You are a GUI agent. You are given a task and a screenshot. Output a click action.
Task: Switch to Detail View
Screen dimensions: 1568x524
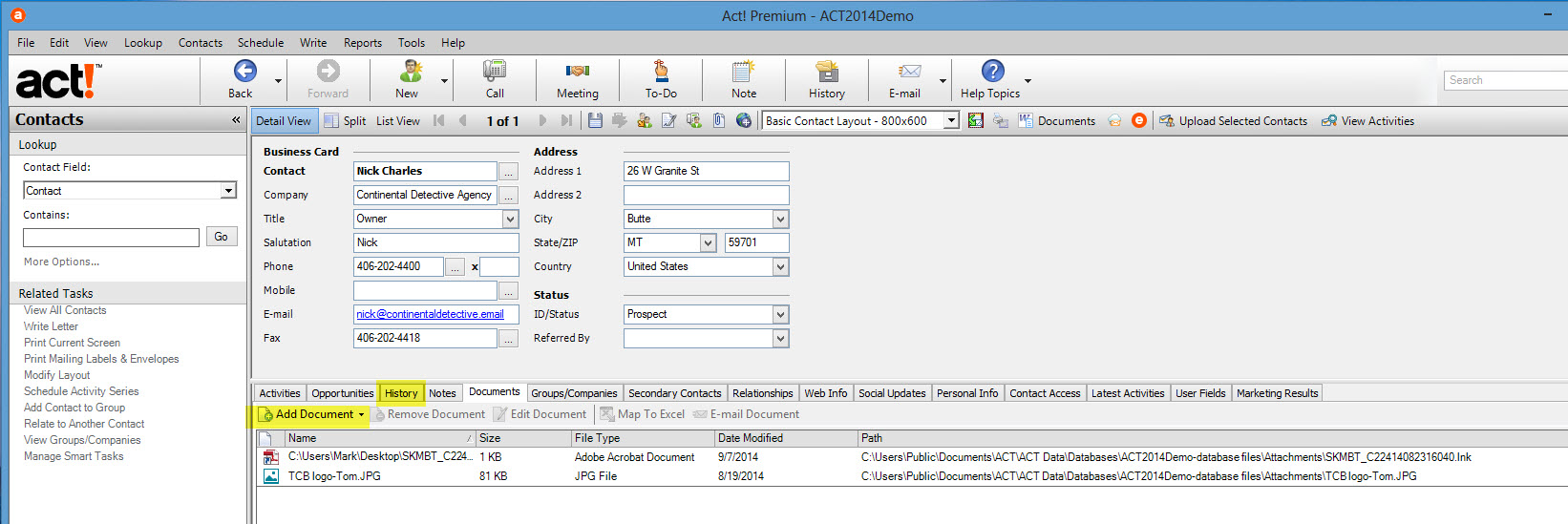tap(283, 121)
